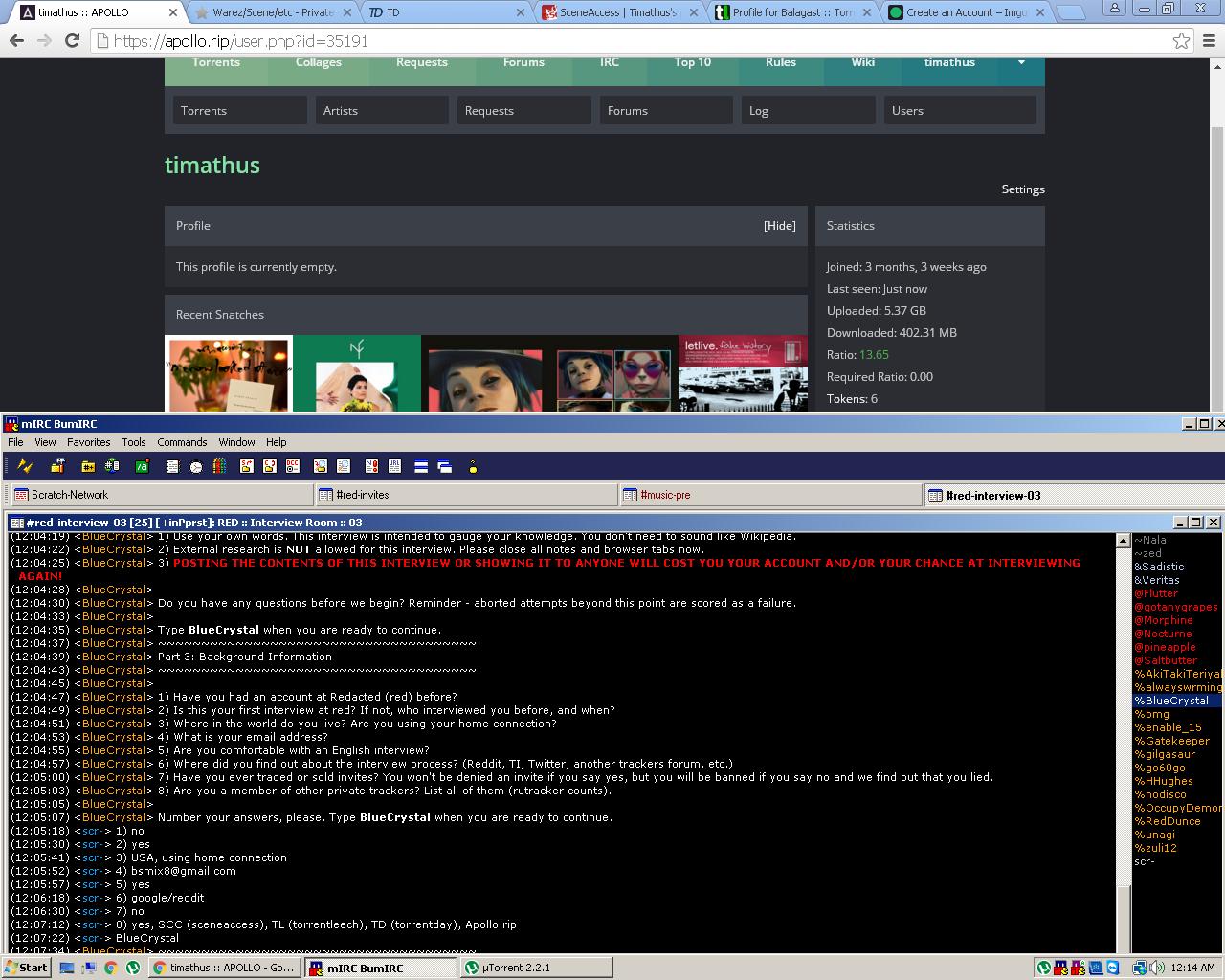Image resolution: width=1225 pixels, height=980 pixels.
Task: Click mIRC DCC send file icon
Action: point(247,466)
